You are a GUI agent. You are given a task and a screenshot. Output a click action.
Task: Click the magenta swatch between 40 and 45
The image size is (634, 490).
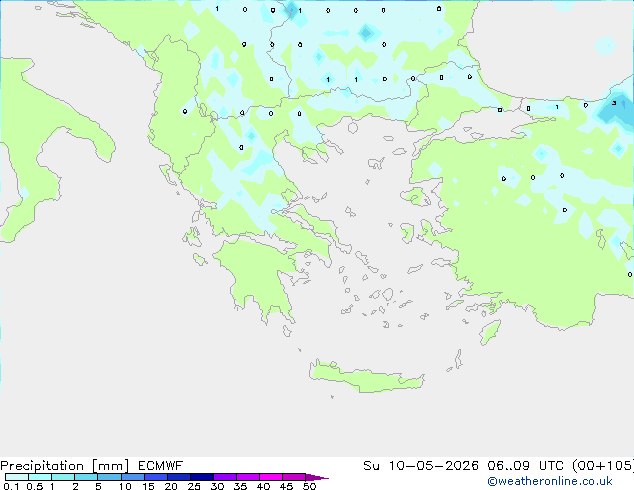pos(271,477)
